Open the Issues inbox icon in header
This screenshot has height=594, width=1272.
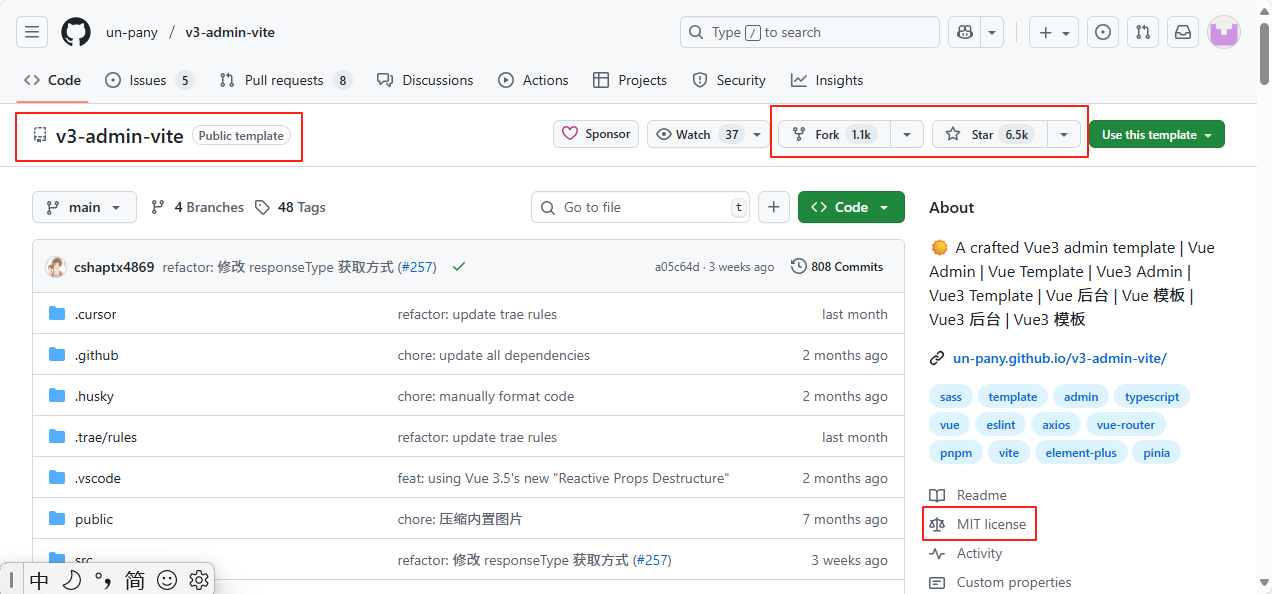[x=1103, y=32]
